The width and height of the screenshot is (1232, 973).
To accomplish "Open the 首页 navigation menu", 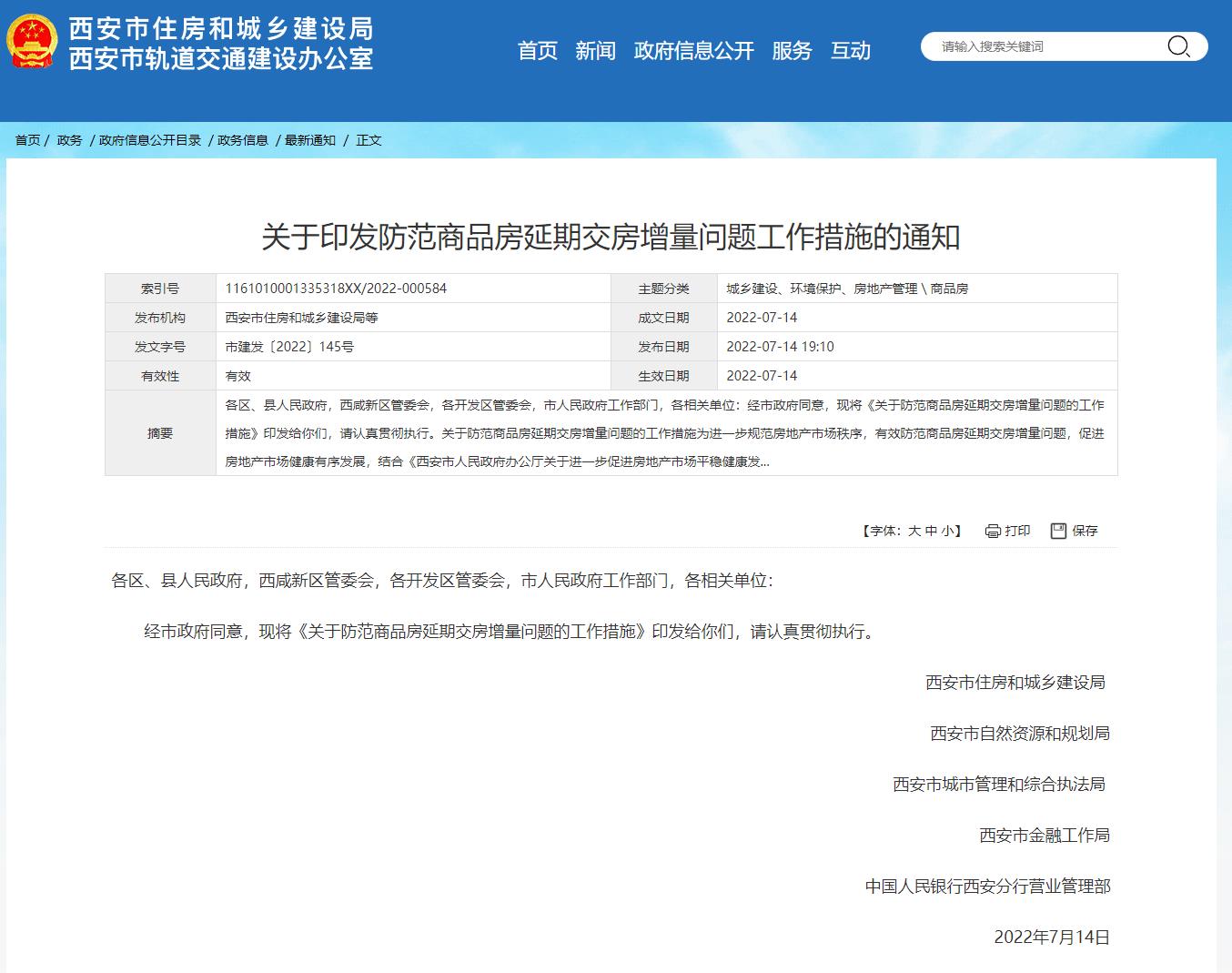I will [x=537, y=51].
